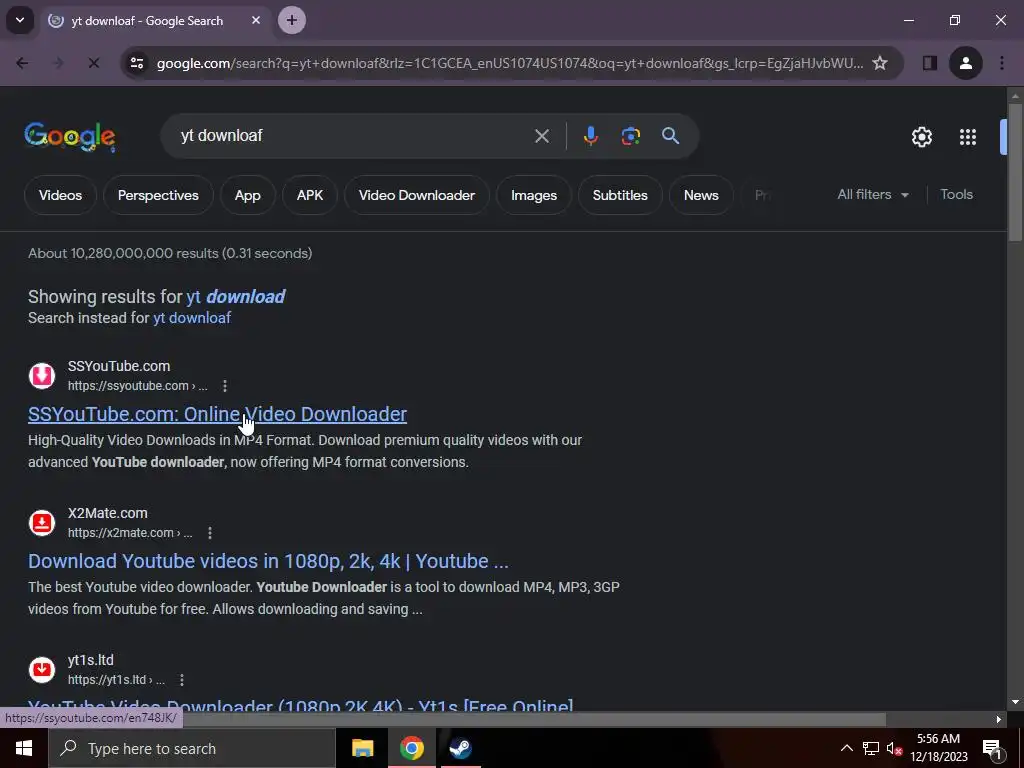Open the tab search dropdown arrow

click(x=20, y=20)
